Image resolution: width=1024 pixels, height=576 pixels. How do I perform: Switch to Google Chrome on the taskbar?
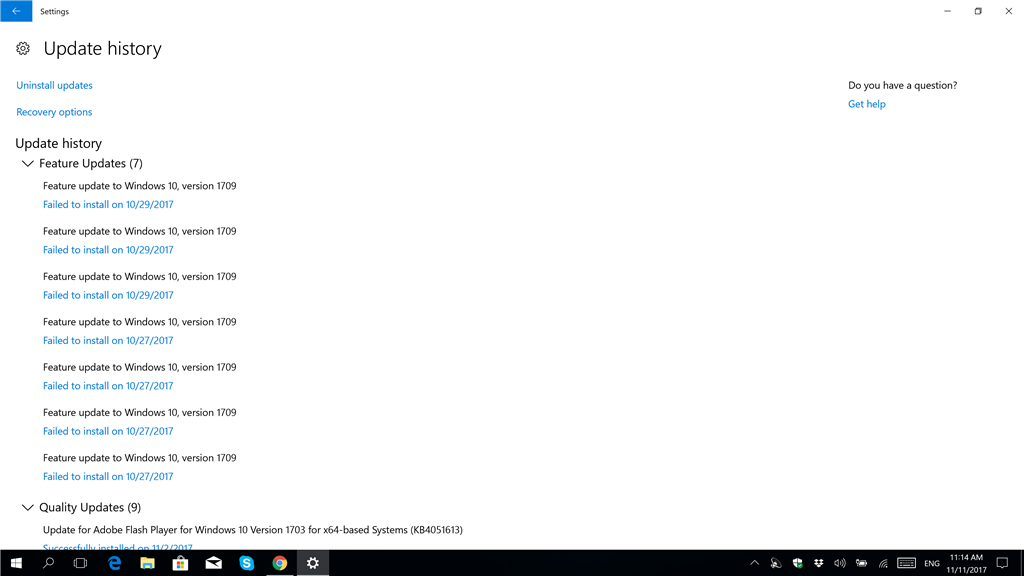(x=280, y=563)
